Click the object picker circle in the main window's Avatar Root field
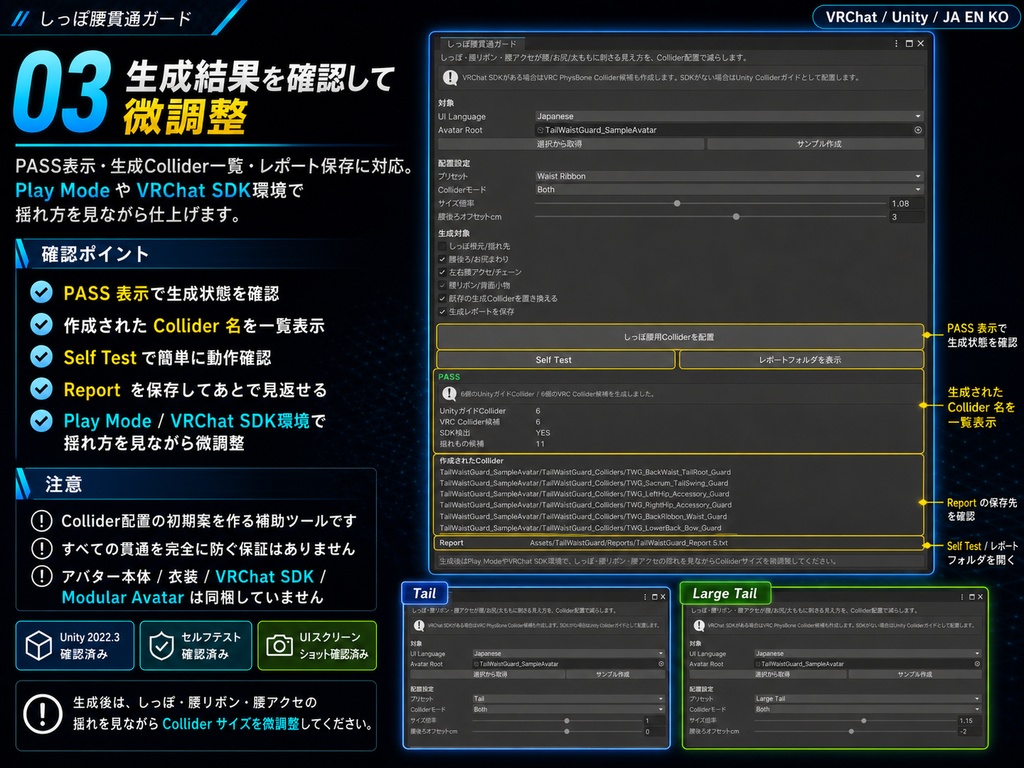 (x=918, y=130)
